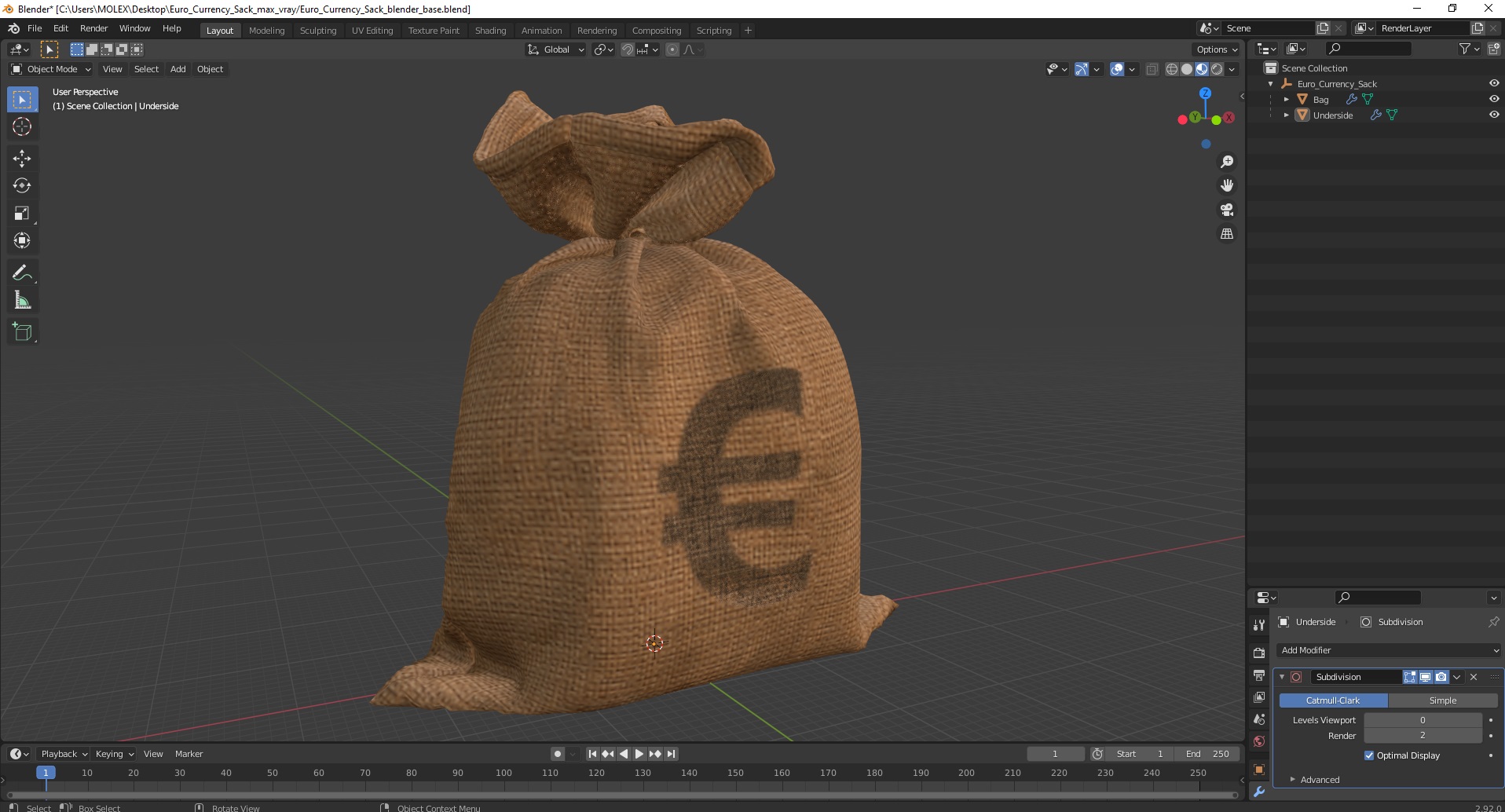Toggle snapping magnet
The image size is (1505, 812).
tap(627, 49)
